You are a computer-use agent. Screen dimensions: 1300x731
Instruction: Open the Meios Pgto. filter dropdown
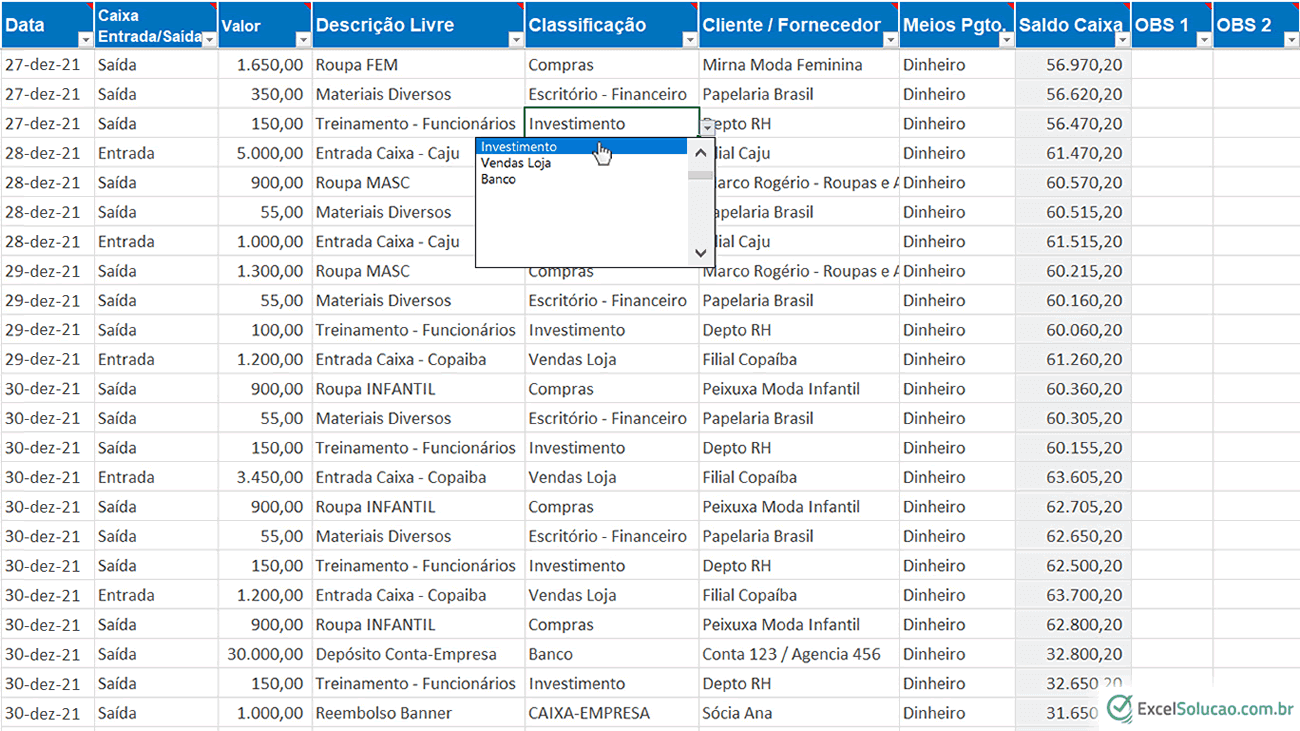1007,40
